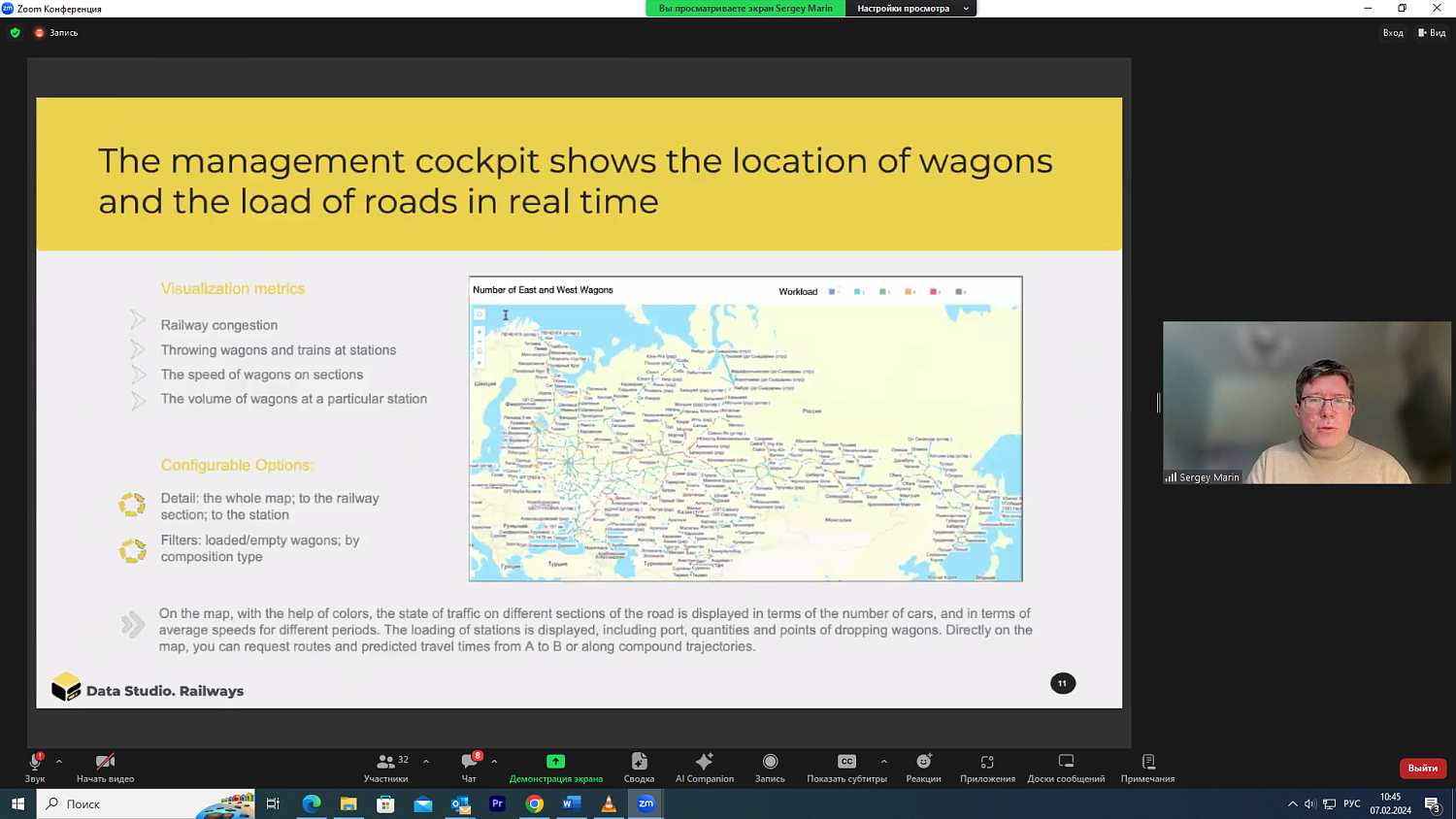Open Adobe Premiere Pro from taskbar

[497, 803]
